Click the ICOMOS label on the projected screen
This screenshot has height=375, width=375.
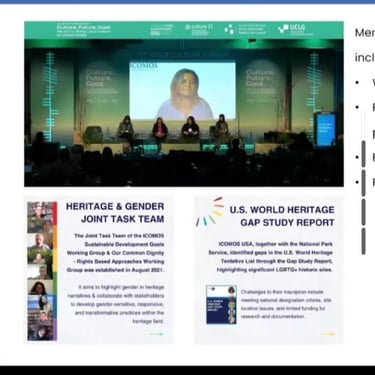(144, 66)
